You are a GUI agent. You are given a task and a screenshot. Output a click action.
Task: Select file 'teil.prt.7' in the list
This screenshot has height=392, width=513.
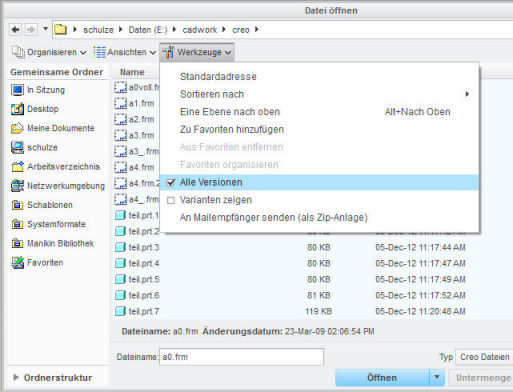click(144, 311)
